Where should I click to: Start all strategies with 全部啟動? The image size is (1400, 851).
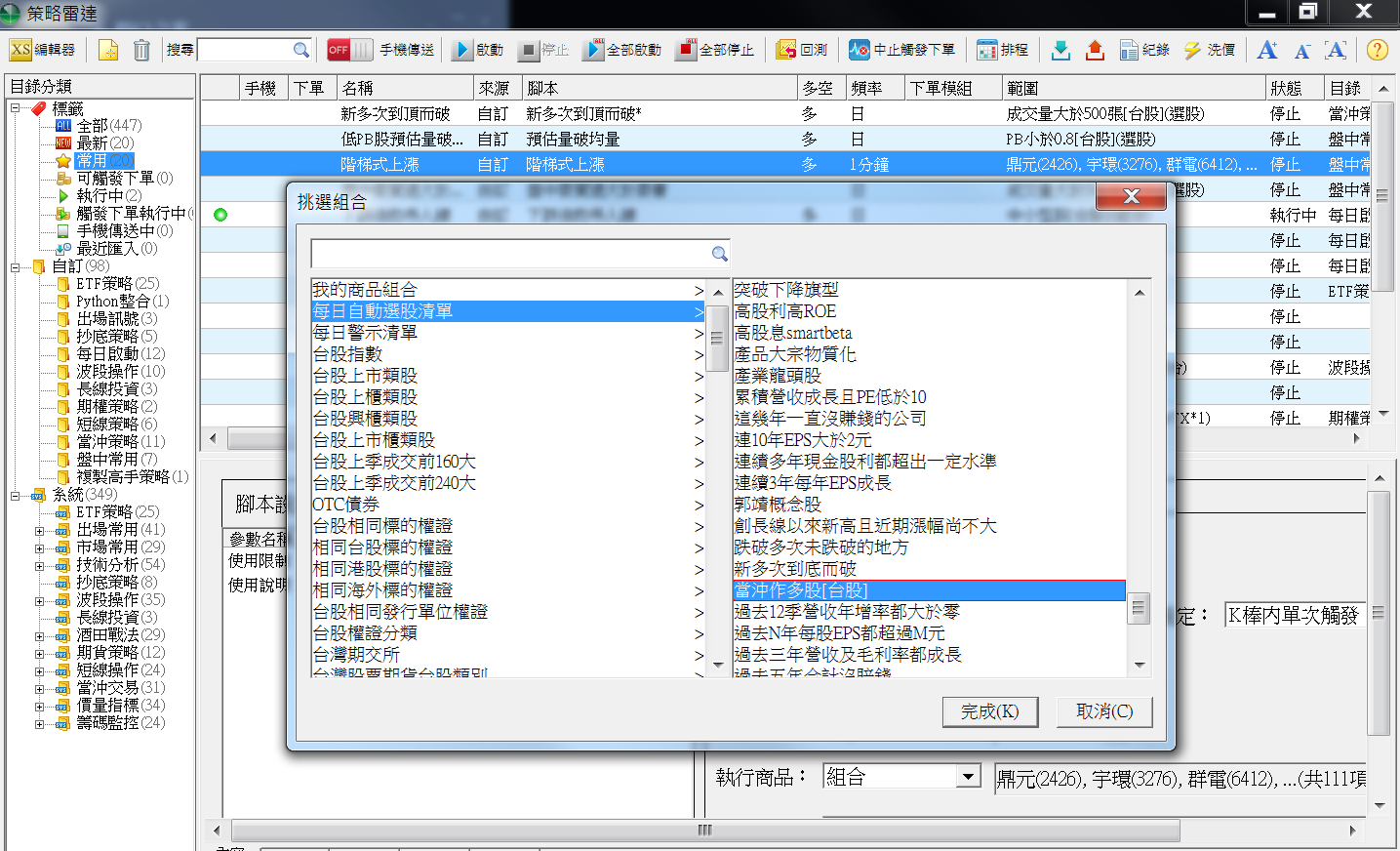[x=622, y=50]
